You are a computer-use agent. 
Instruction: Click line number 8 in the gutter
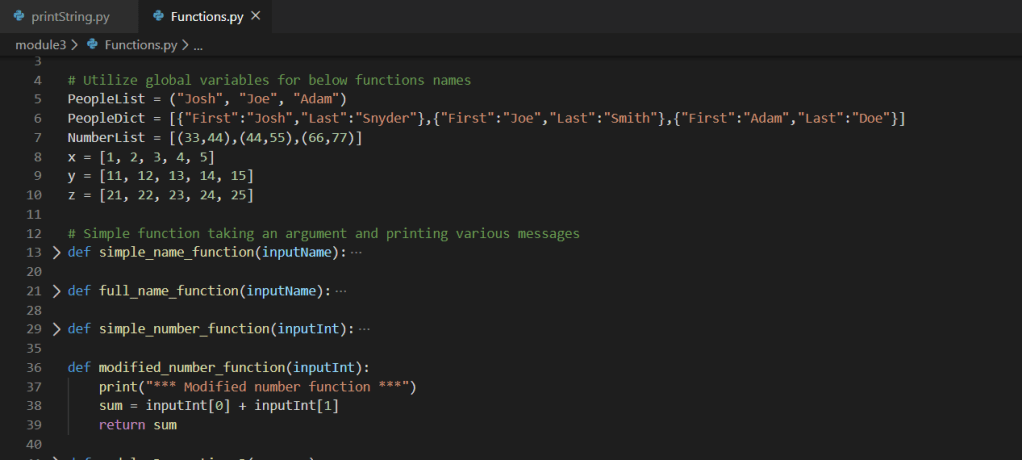[38, 157]
